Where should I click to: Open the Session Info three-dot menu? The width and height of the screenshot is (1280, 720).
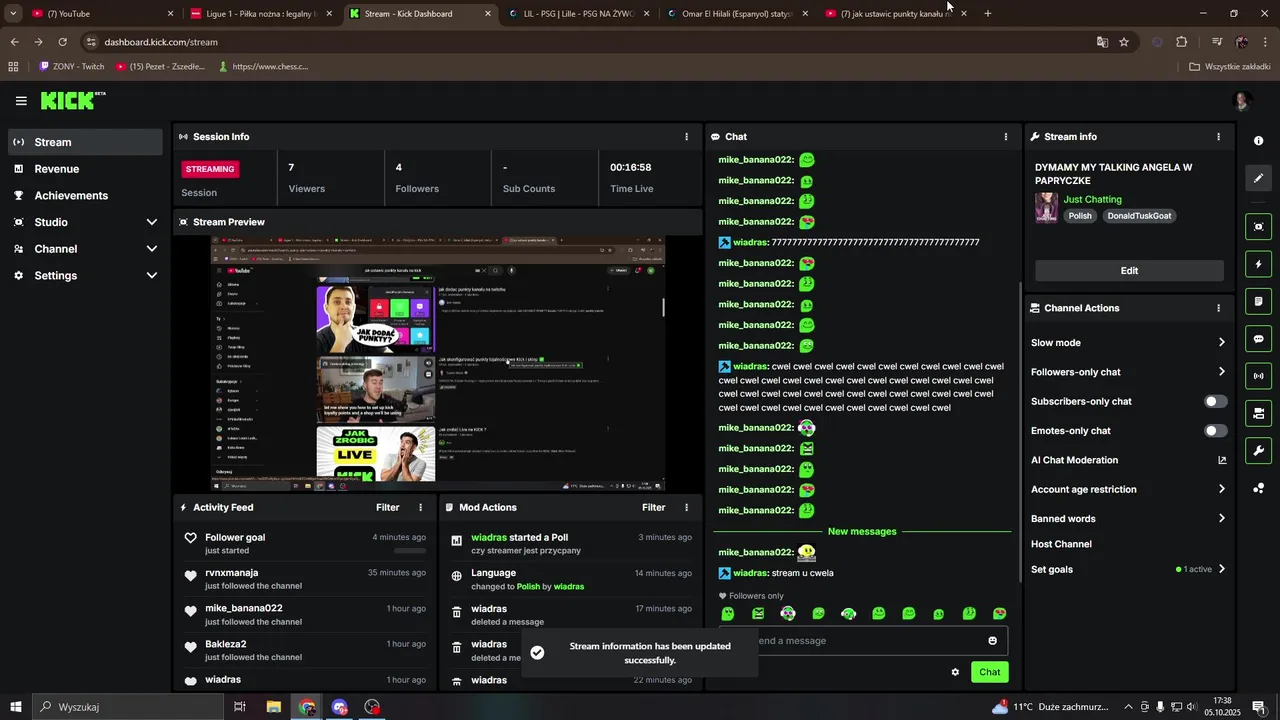[x=686, y=137]
